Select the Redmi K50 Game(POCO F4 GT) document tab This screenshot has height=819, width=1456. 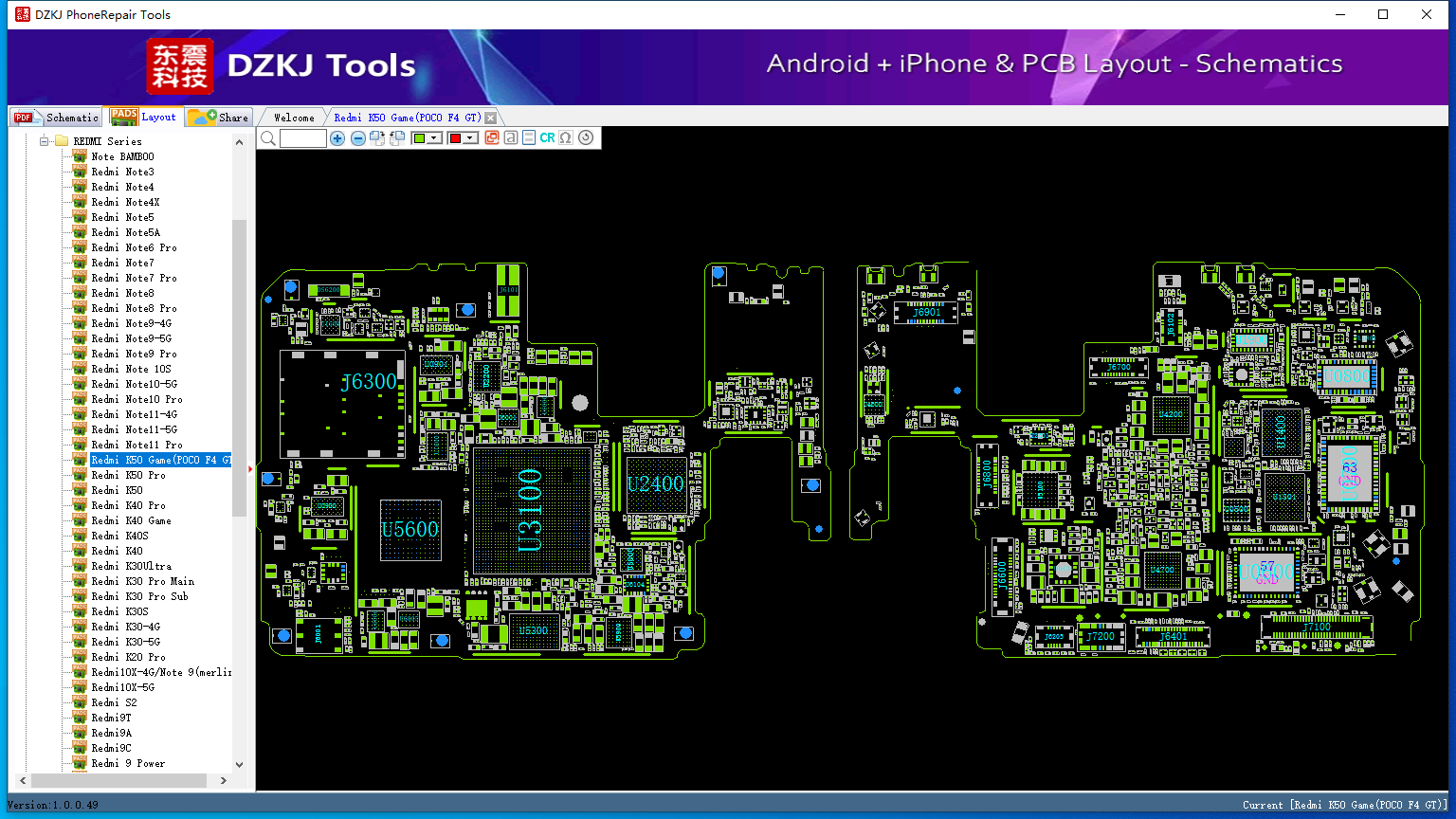(x=408, y=118)
